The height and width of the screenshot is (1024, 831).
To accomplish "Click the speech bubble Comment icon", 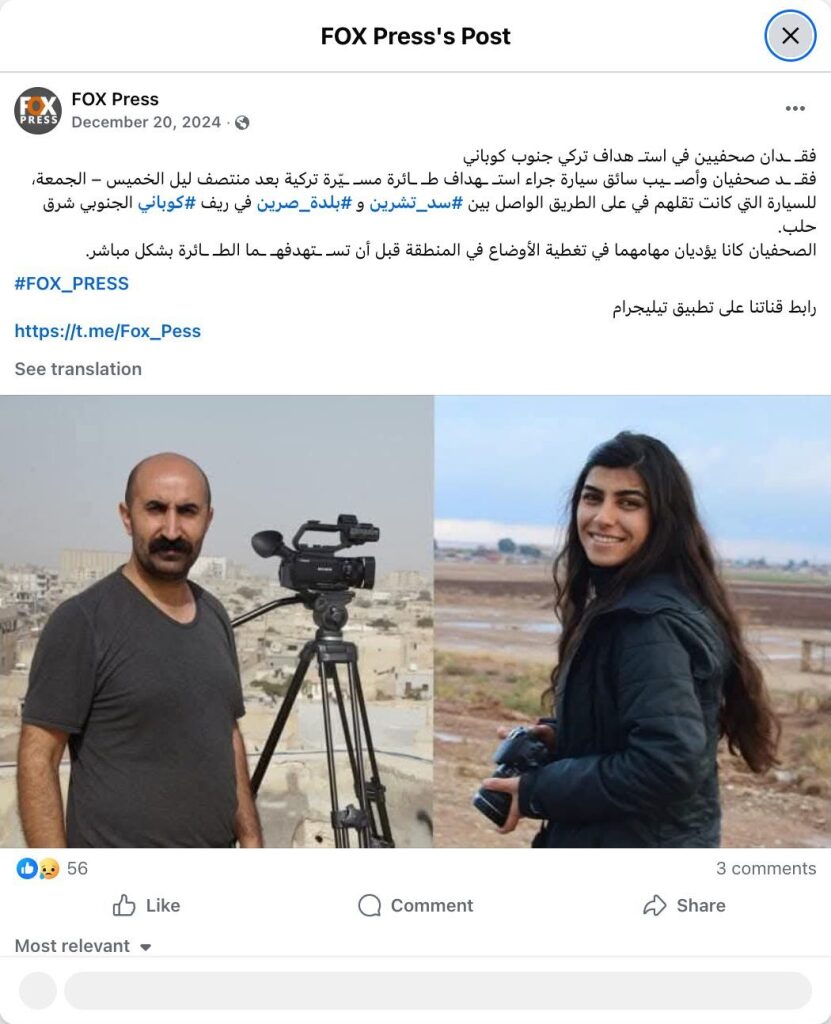I will [x=370, y=905].
